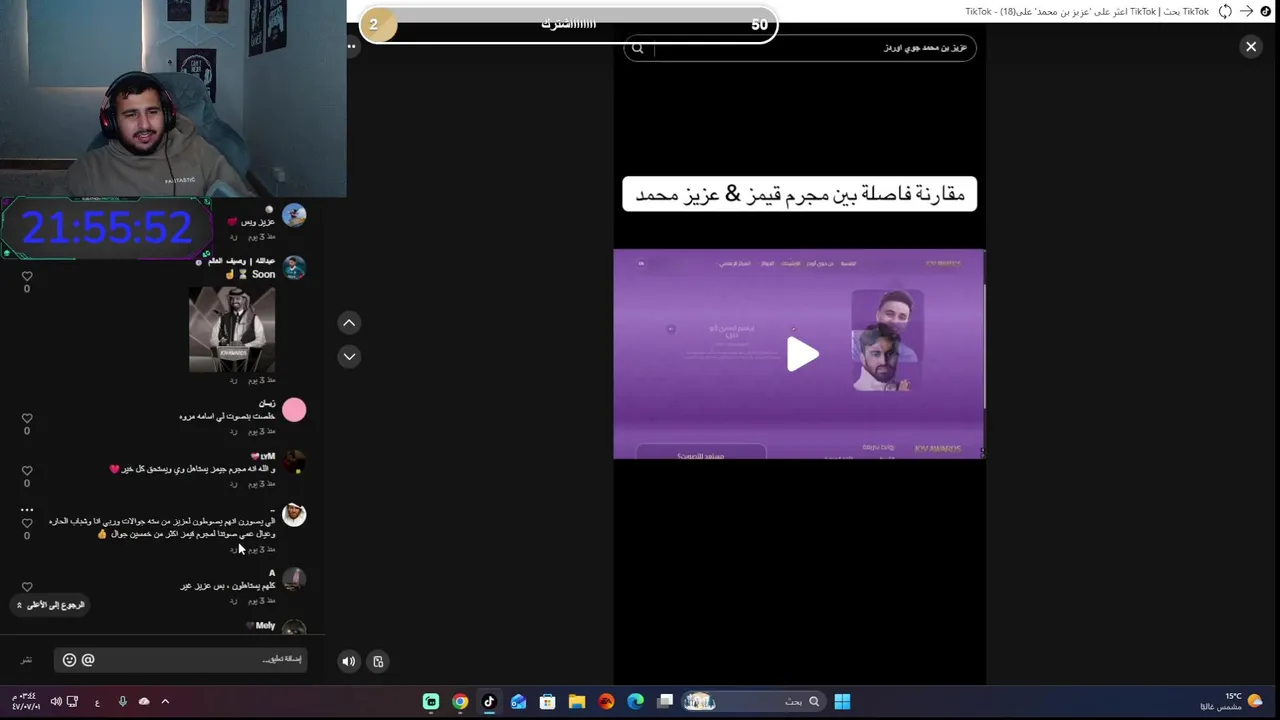Viewport: 1280px width, 720px height.
Task: Insert a mention with the @ icon
Action: coord(88,660)
